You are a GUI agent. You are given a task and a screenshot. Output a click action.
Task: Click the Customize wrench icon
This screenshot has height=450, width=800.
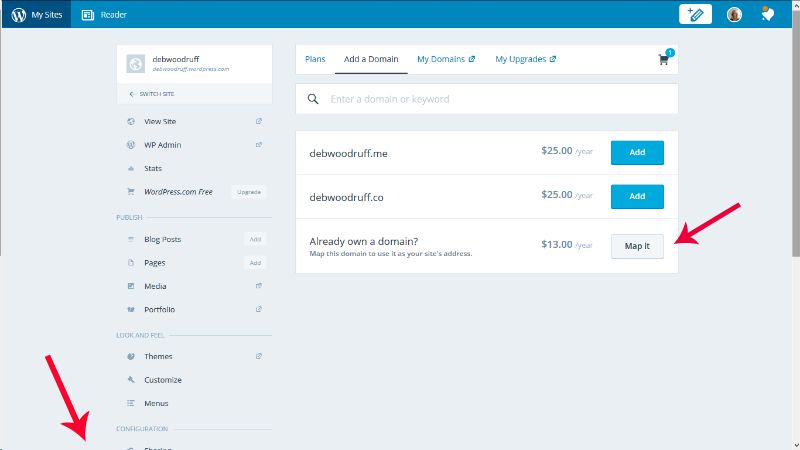(131, 380)
